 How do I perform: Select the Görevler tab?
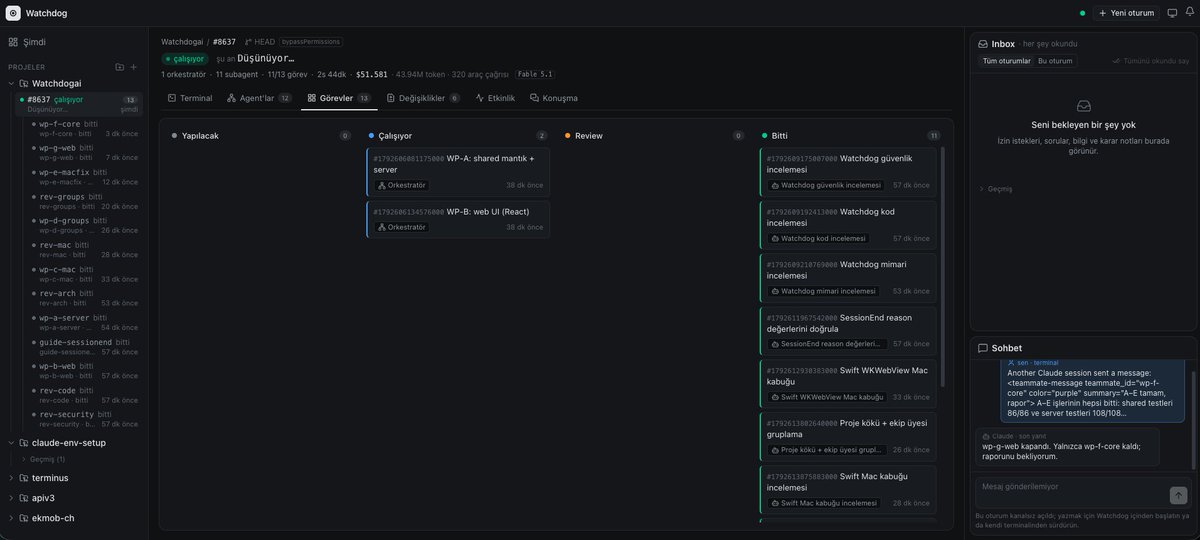pyautogui.click(x=339, y=98)
